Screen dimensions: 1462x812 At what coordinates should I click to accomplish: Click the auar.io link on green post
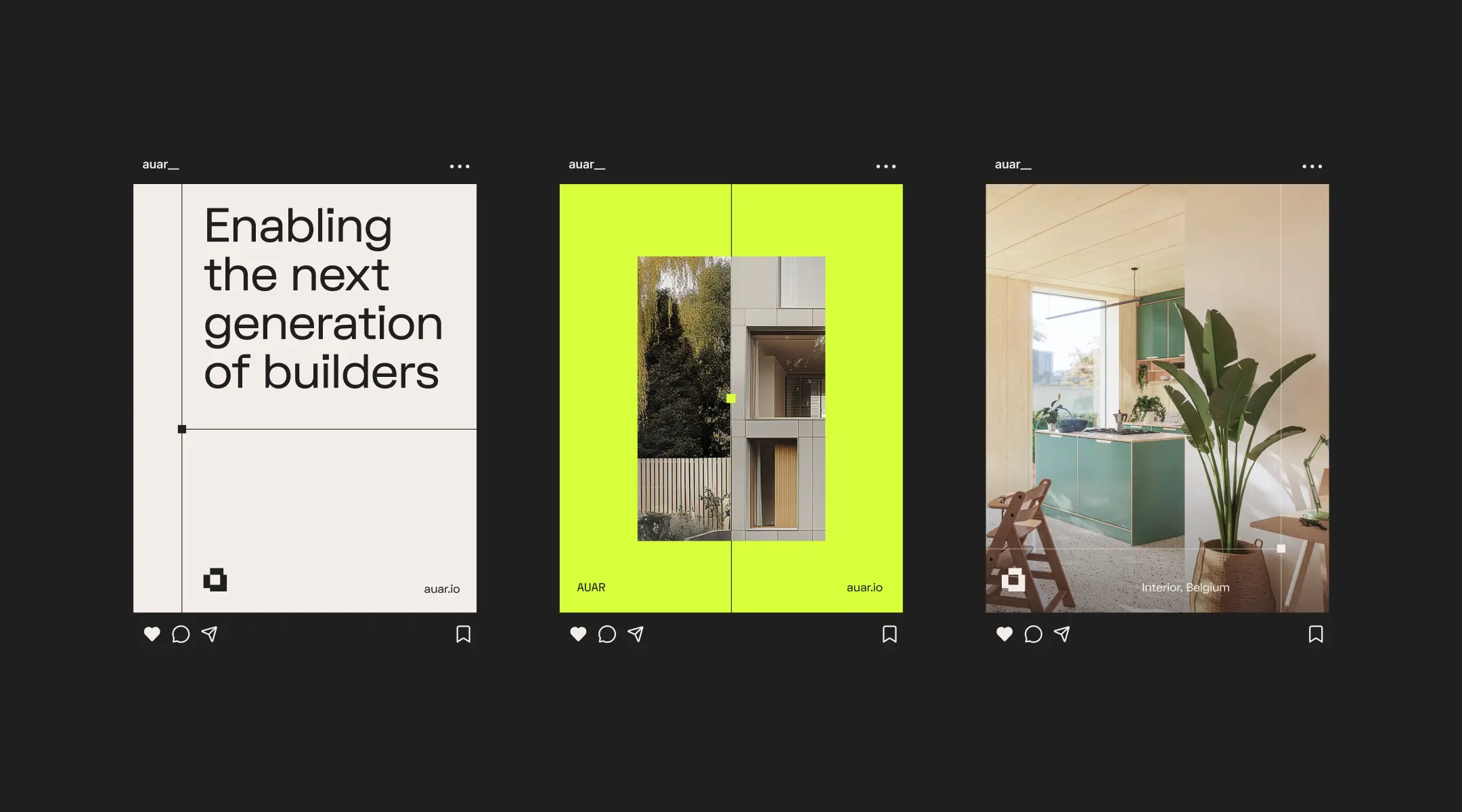click(864, 587)
